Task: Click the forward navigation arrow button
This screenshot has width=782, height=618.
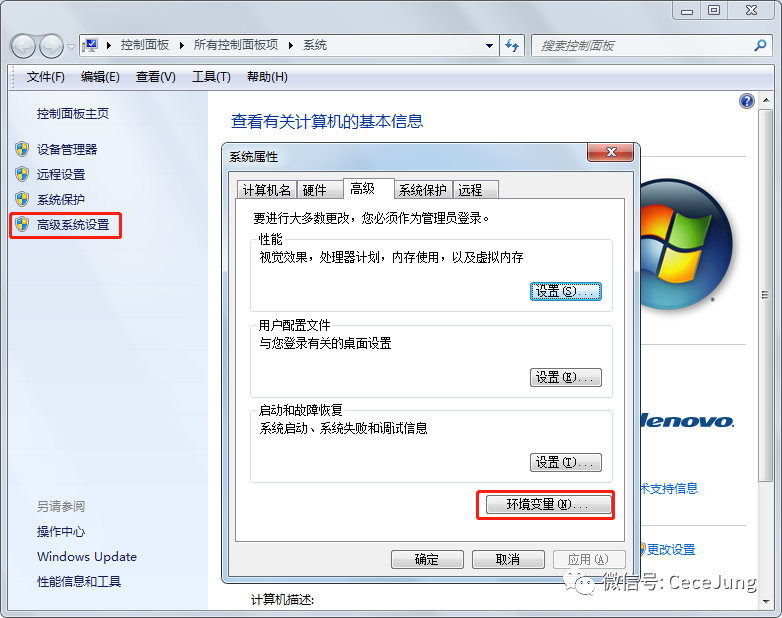Action: pyautogui.click(x=52, y=46)
